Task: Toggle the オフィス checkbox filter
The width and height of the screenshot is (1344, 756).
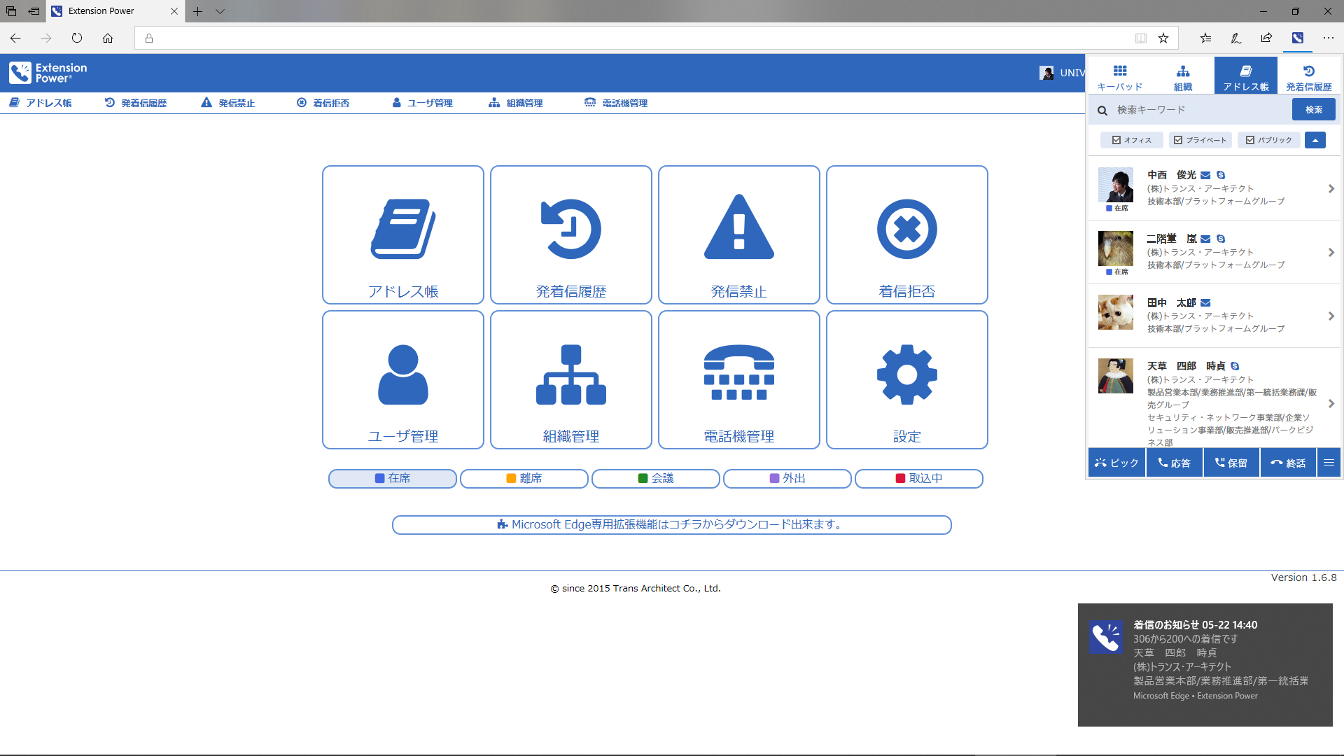Action: click(x=1131, y=140)
